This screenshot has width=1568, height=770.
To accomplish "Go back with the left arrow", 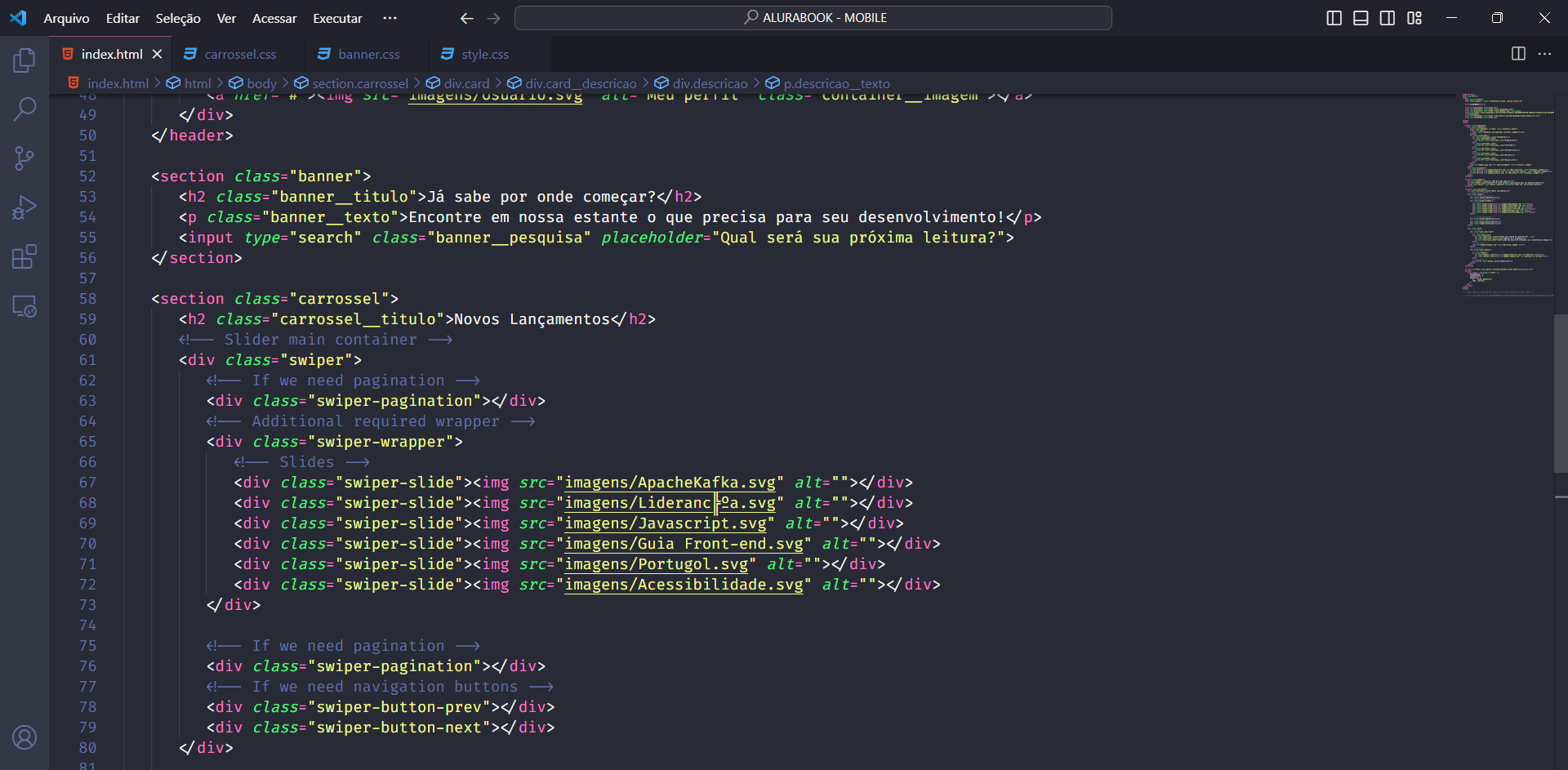I will pyautogui.click(x=466, y=18).
